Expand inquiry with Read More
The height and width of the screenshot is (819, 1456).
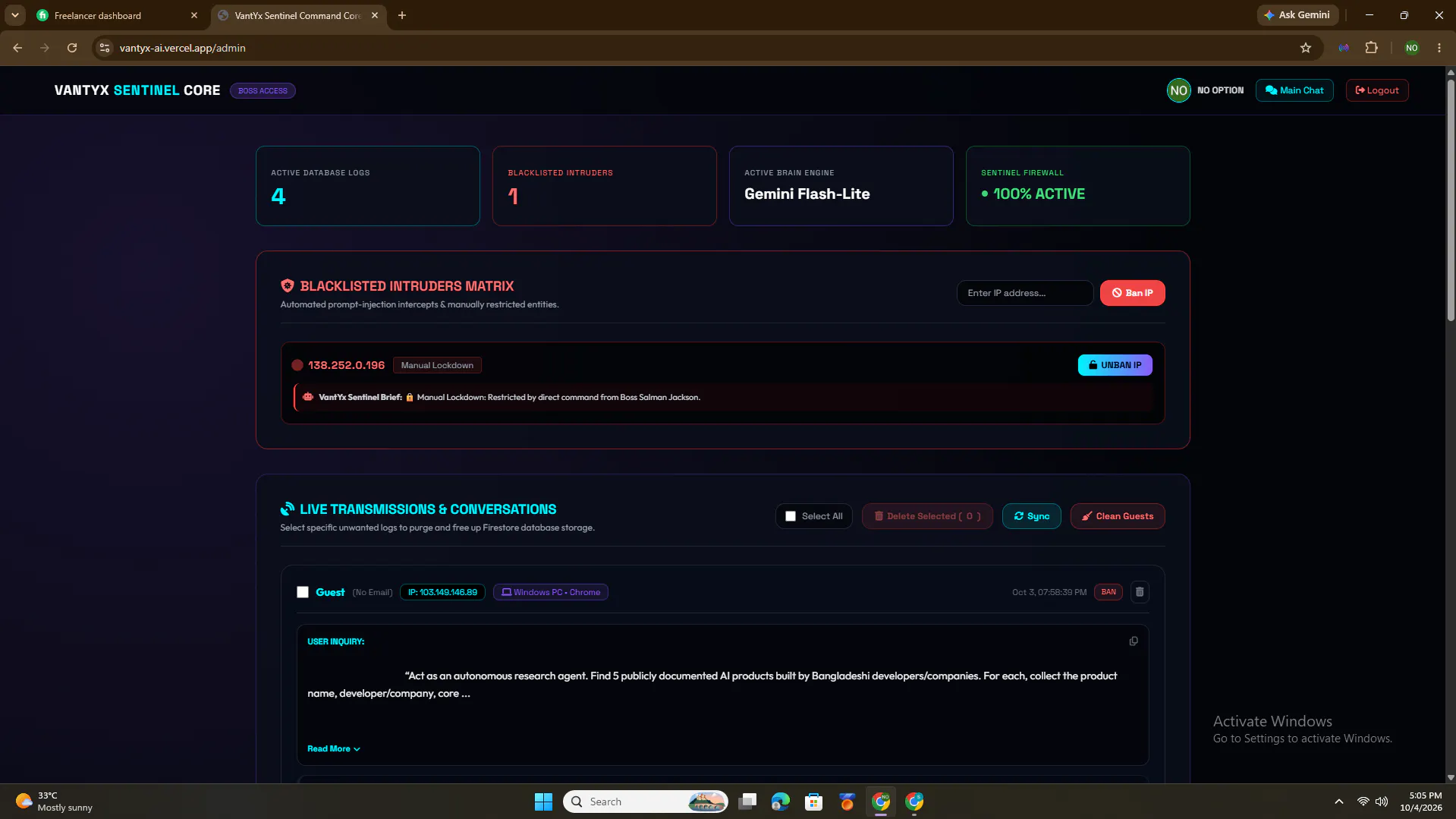click(x=334, y=748)
